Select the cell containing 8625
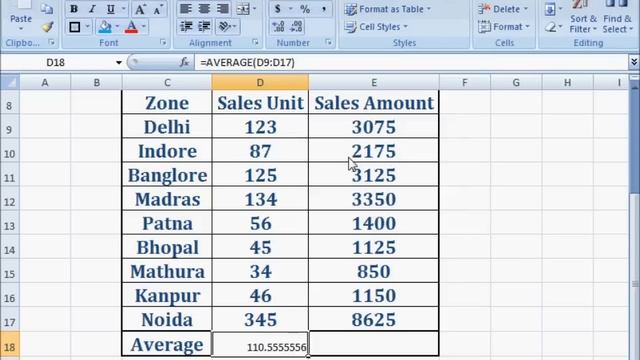Image resolution: width=640 pixels, height=360 pixels. tap(374, 320)
